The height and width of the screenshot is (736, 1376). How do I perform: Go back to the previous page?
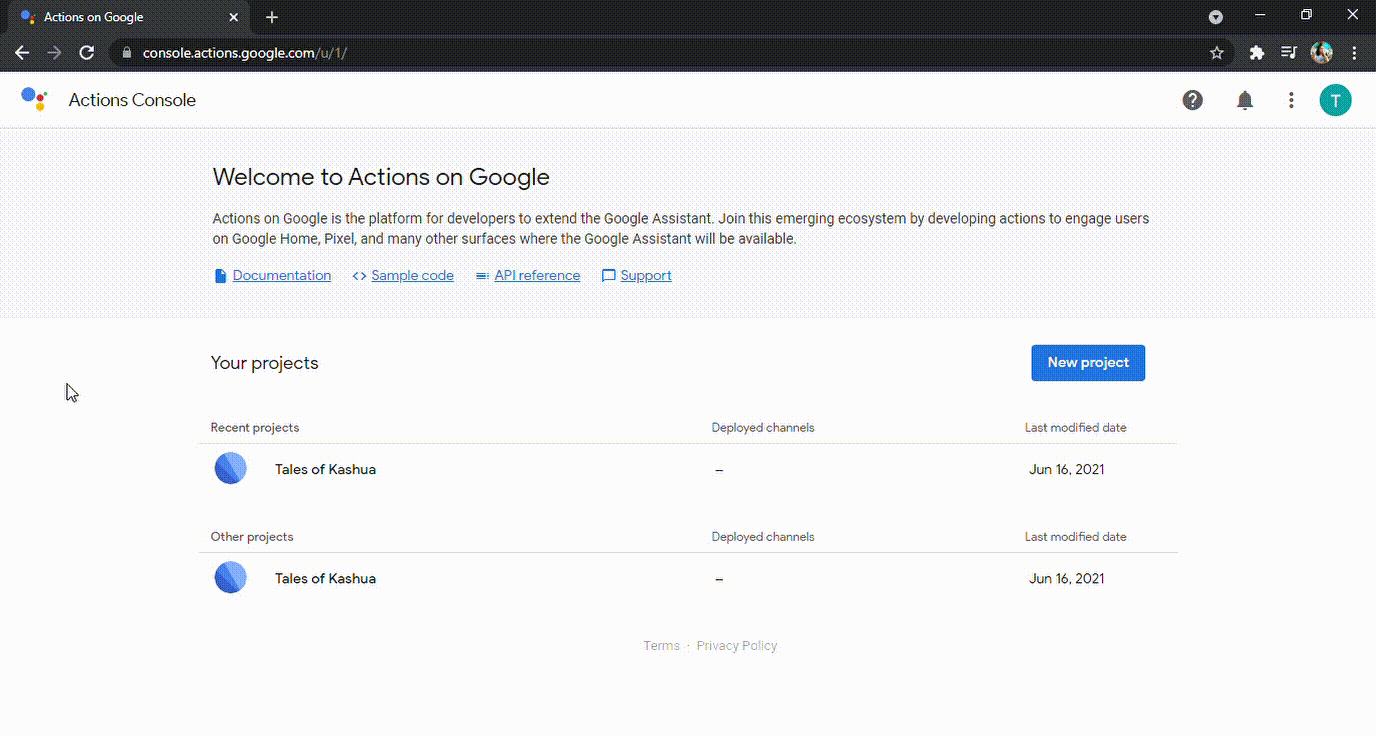[x=22, y=53]
